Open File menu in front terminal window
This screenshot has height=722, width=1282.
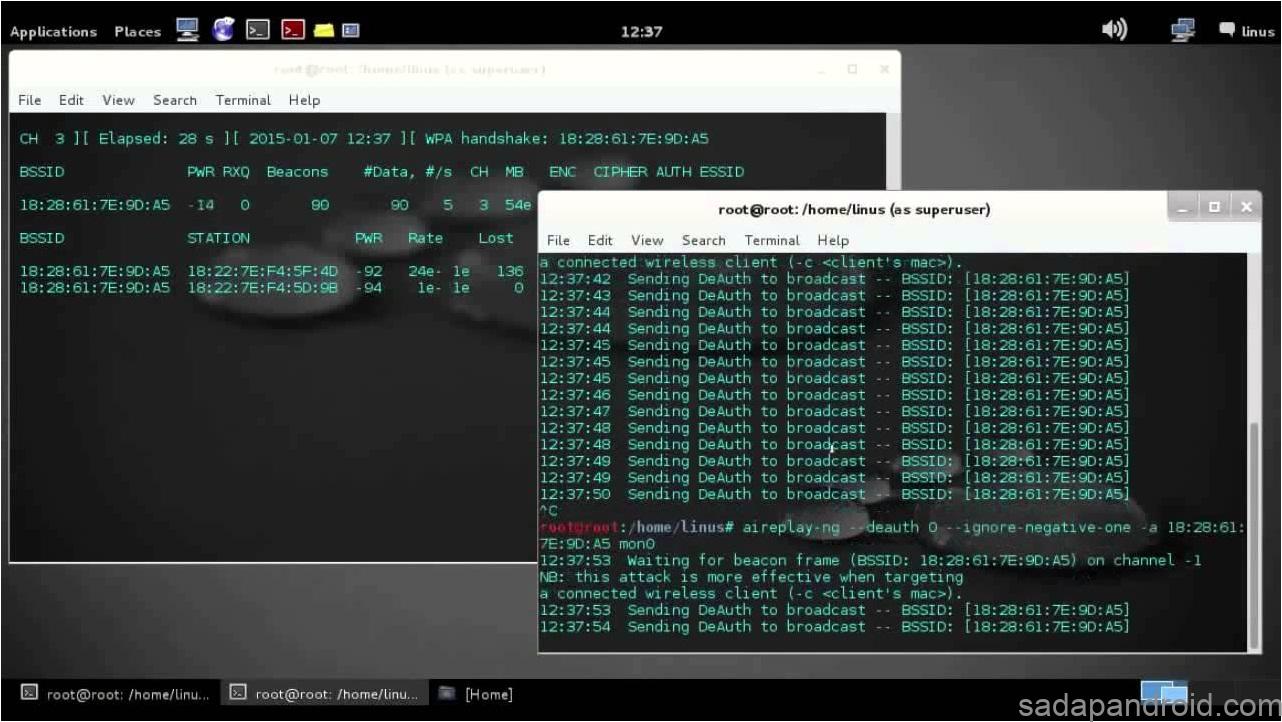pos(558,240)
